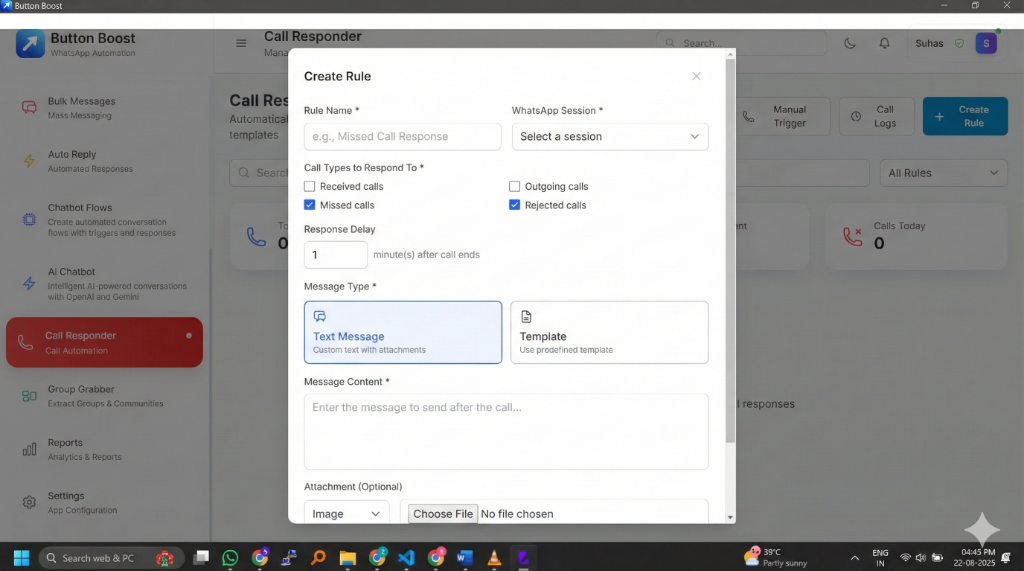Open VLC media player from taskbar
Image resolution: width=1024 pixels, height=571 pixels.
(x=494, y=558)
